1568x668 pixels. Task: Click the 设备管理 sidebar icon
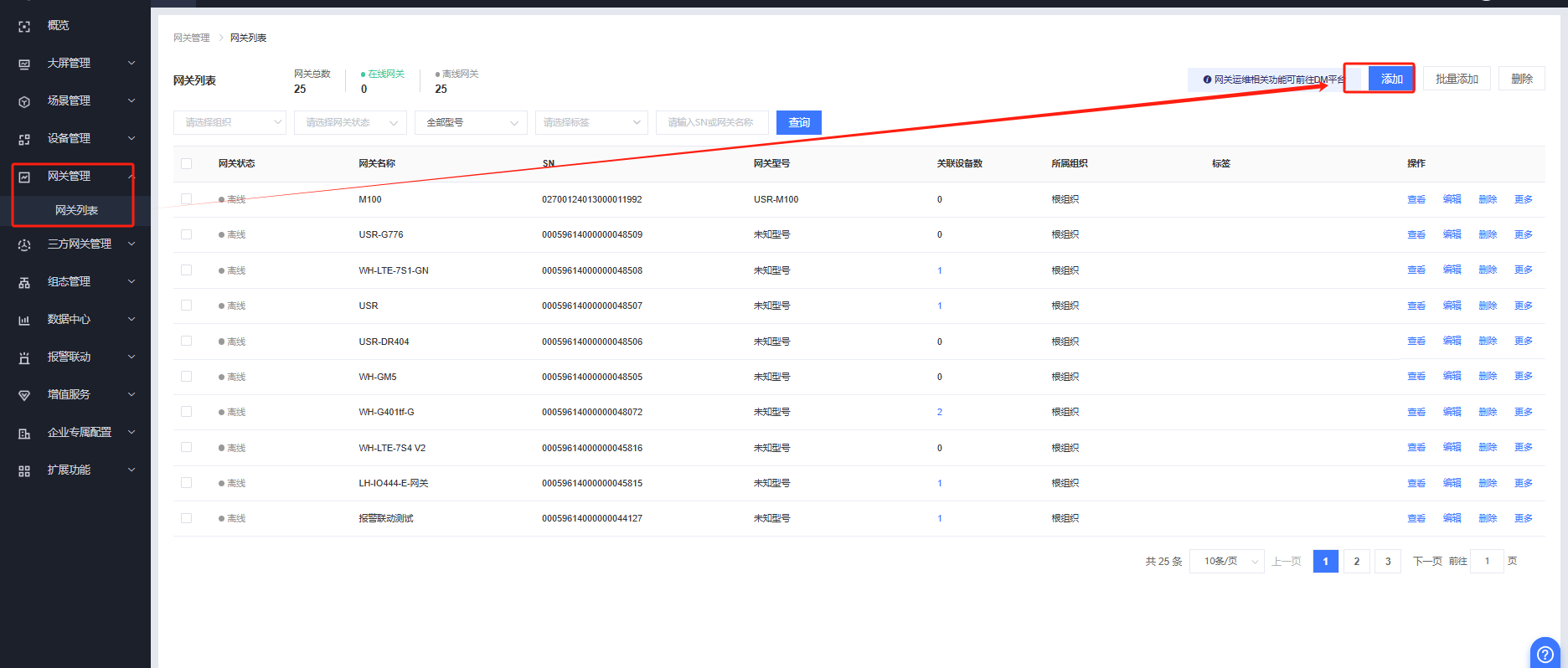(24, 140)
